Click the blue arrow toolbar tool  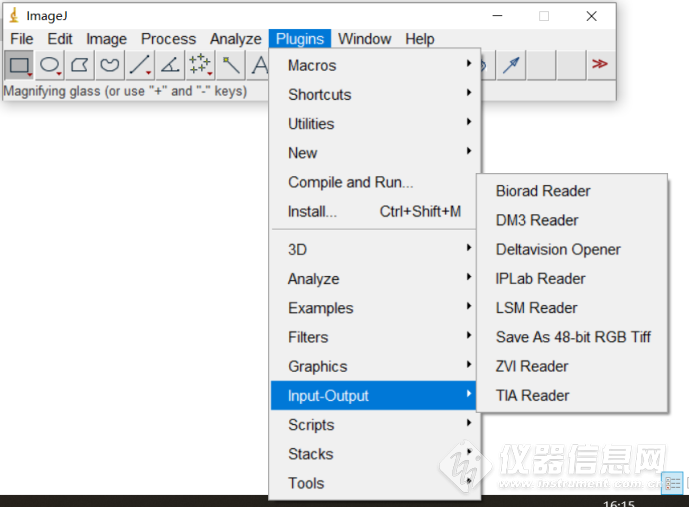511,65
